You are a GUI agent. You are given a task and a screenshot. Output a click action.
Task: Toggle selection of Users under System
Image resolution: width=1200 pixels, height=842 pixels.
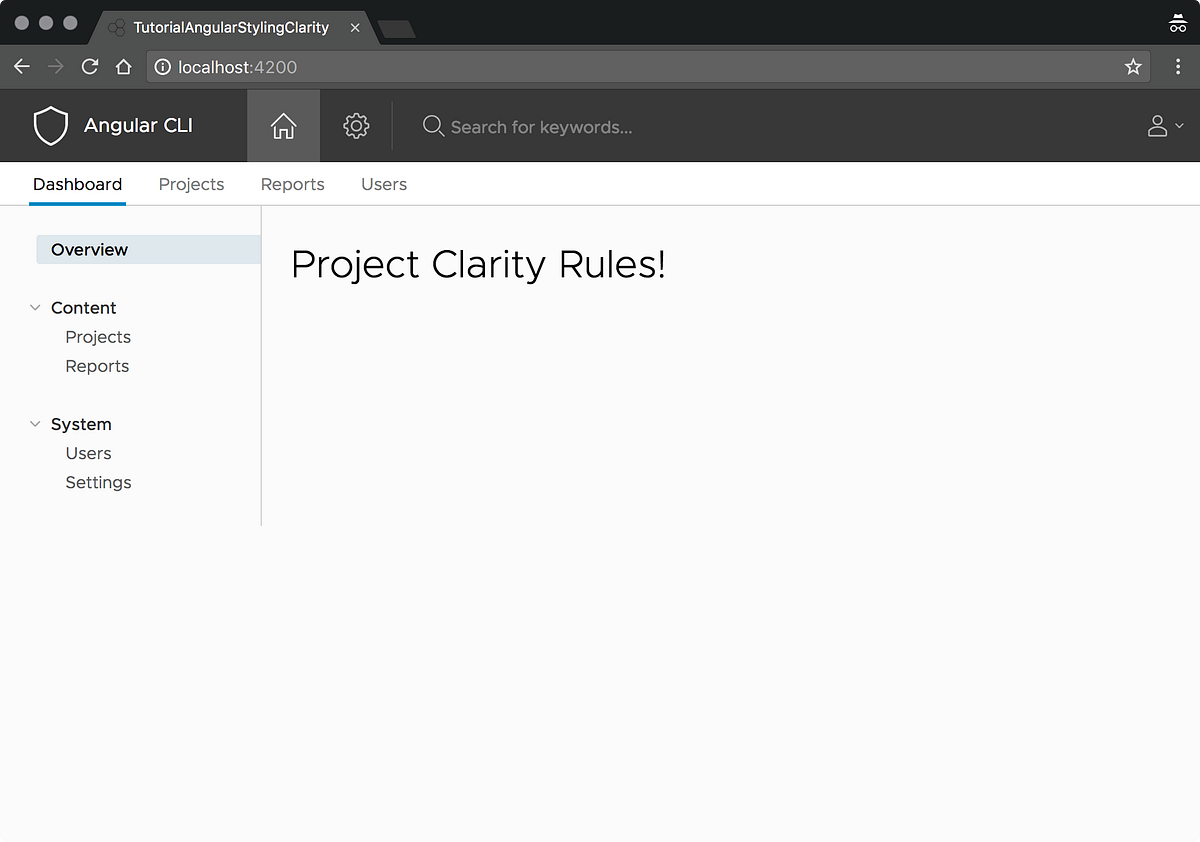coord(88,453)
